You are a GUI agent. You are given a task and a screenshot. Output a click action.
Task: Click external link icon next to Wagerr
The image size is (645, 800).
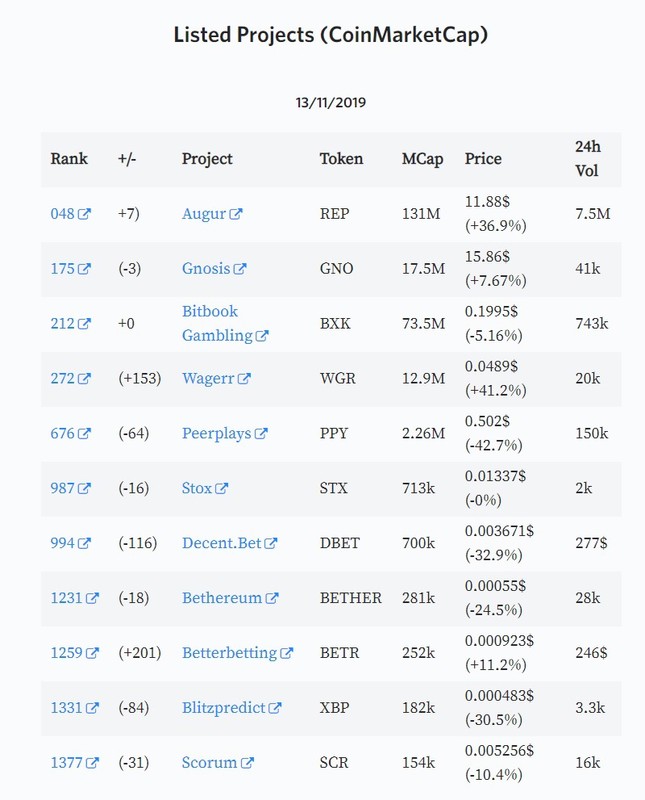(x=244, y=379)
